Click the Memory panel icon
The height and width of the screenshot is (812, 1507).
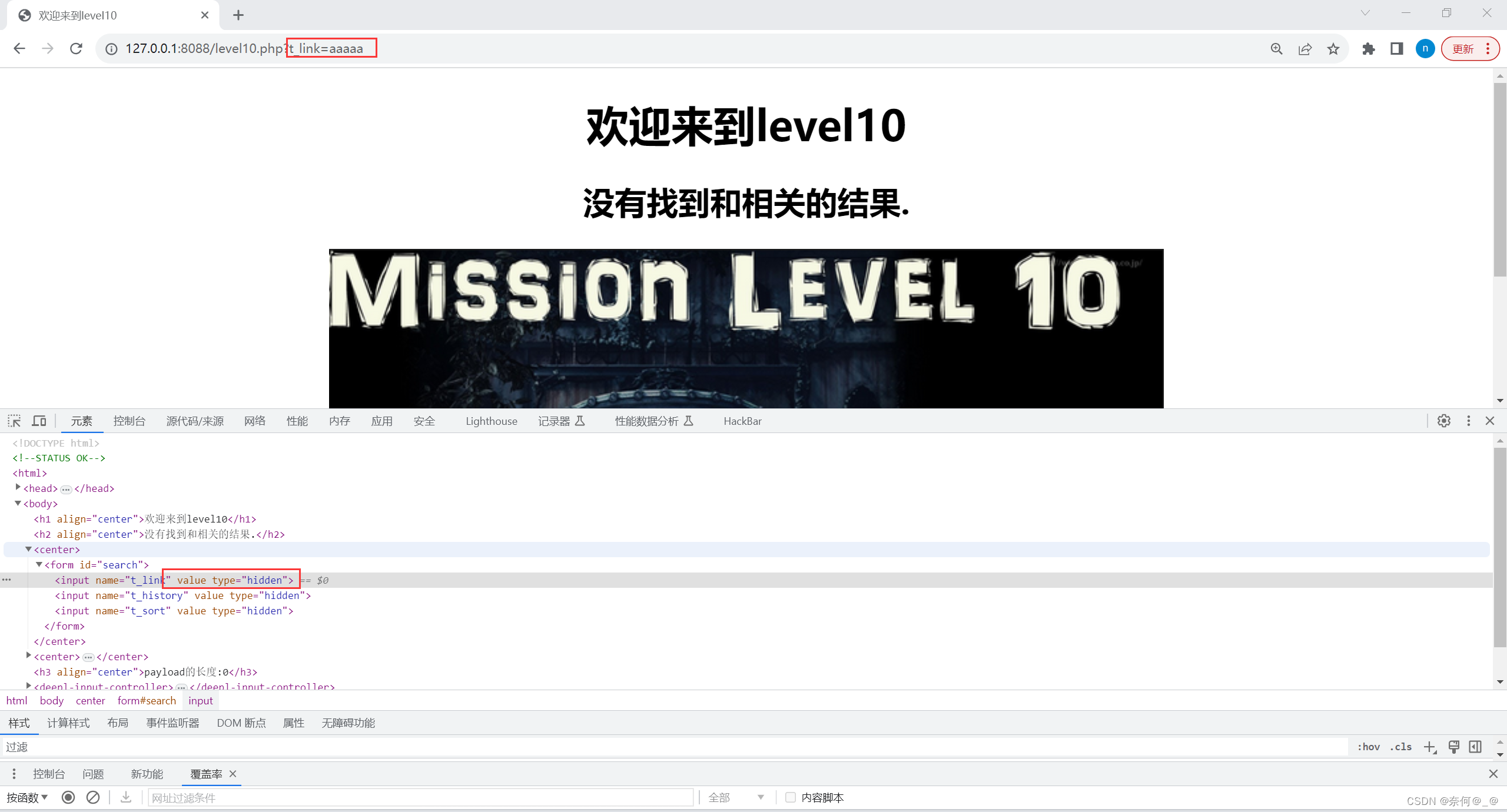339,421
